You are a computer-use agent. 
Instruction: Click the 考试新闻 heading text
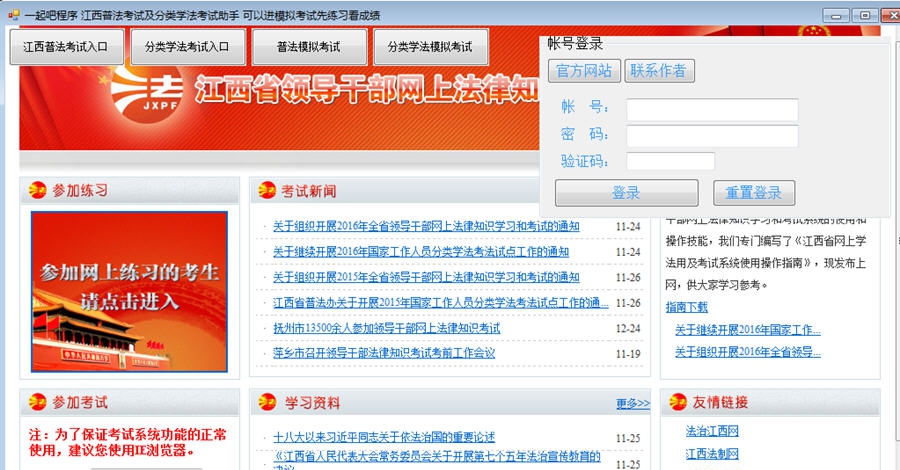coord(309,191)
